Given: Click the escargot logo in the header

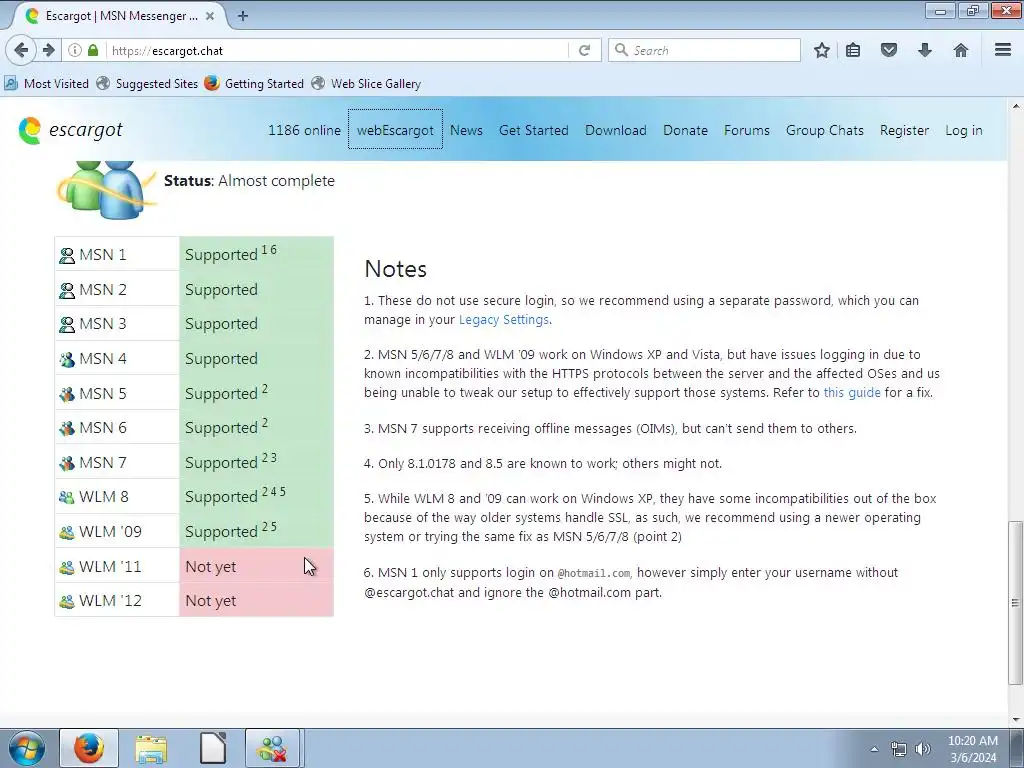Looking at the screenshot, I should pyautogui.click(x=71, y=130).
